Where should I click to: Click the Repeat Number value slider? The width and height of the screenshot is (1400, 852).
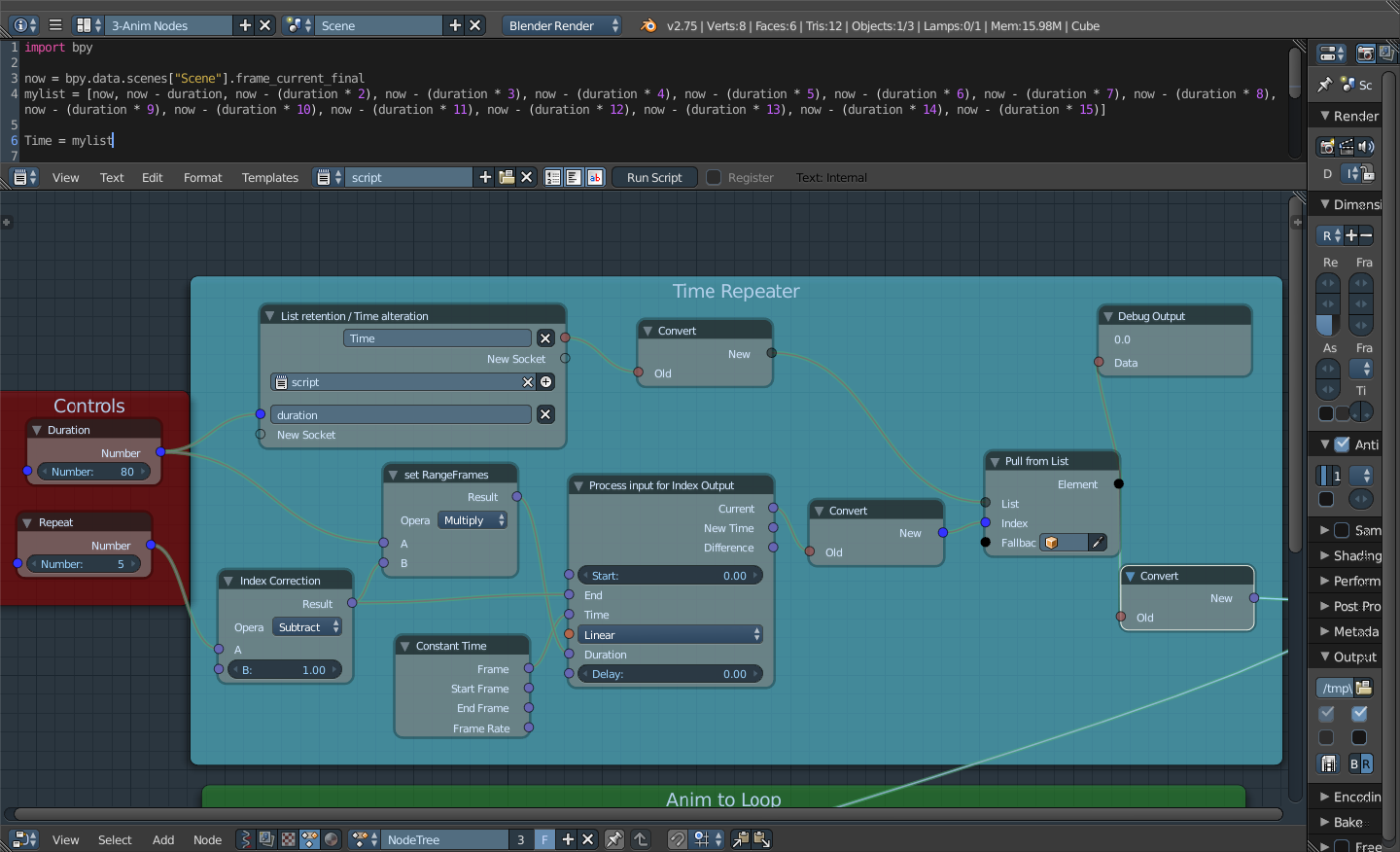83,564
